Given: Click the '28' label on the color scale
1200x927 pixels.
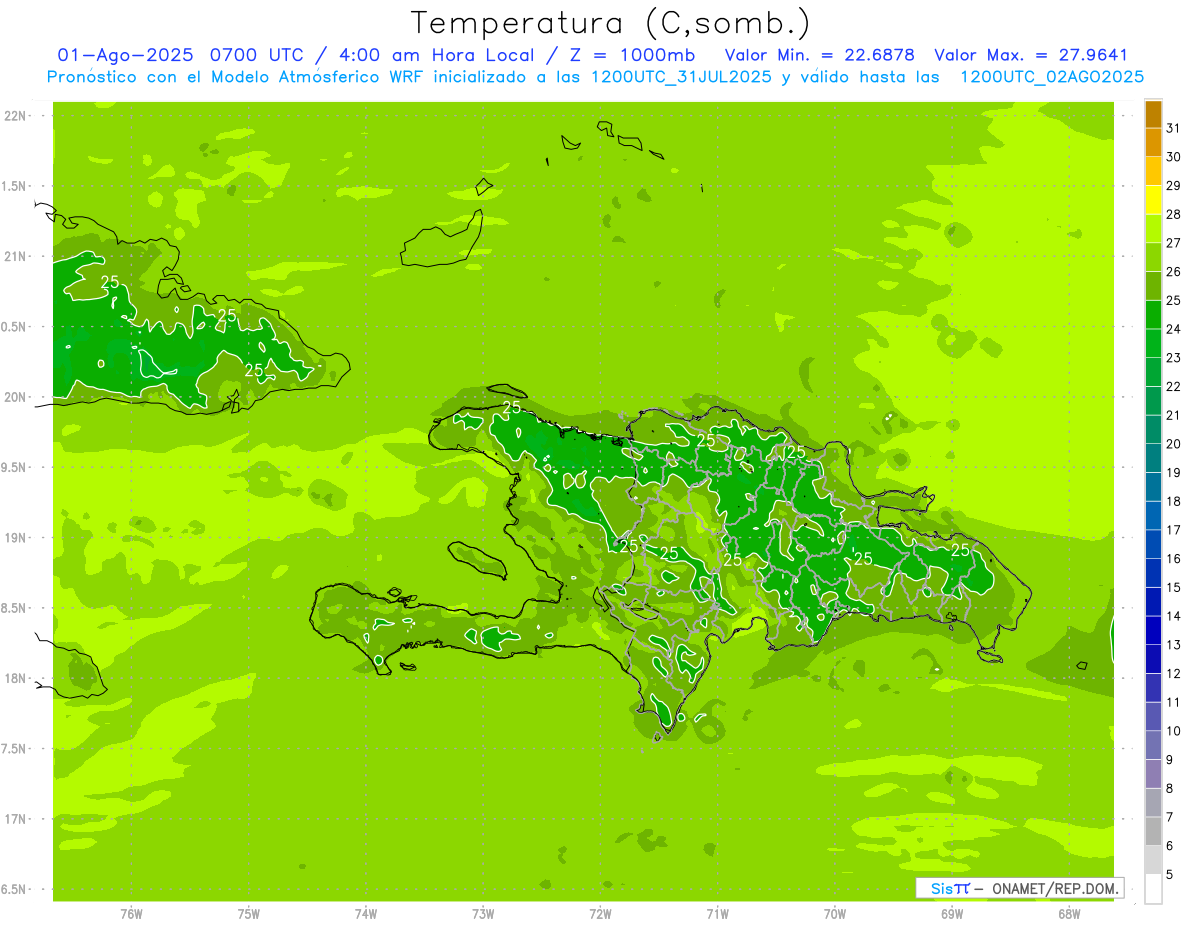Looking at the screenshot, I should tap(1173, 214).
